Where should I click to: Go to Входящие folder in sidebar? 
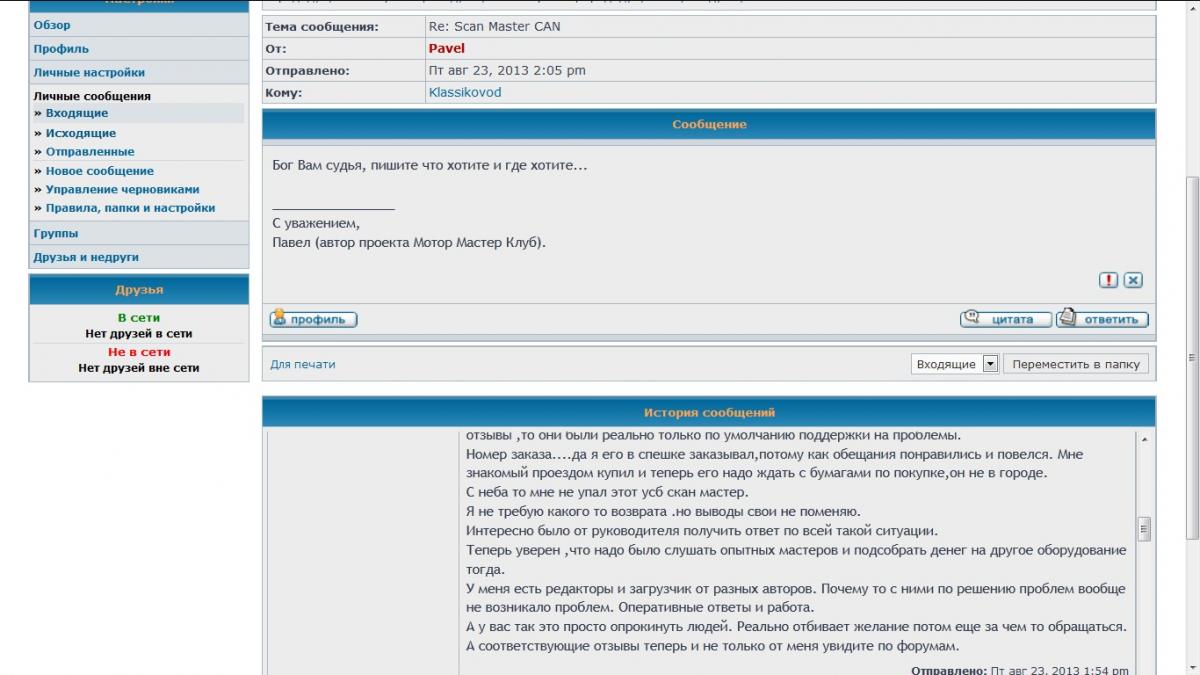(77, 114)
